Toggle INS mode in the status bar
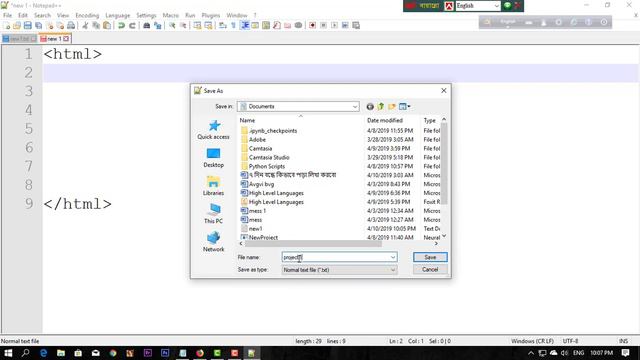Screen dimensions: 640x360 pyautogui.click(x=623, y=341)
